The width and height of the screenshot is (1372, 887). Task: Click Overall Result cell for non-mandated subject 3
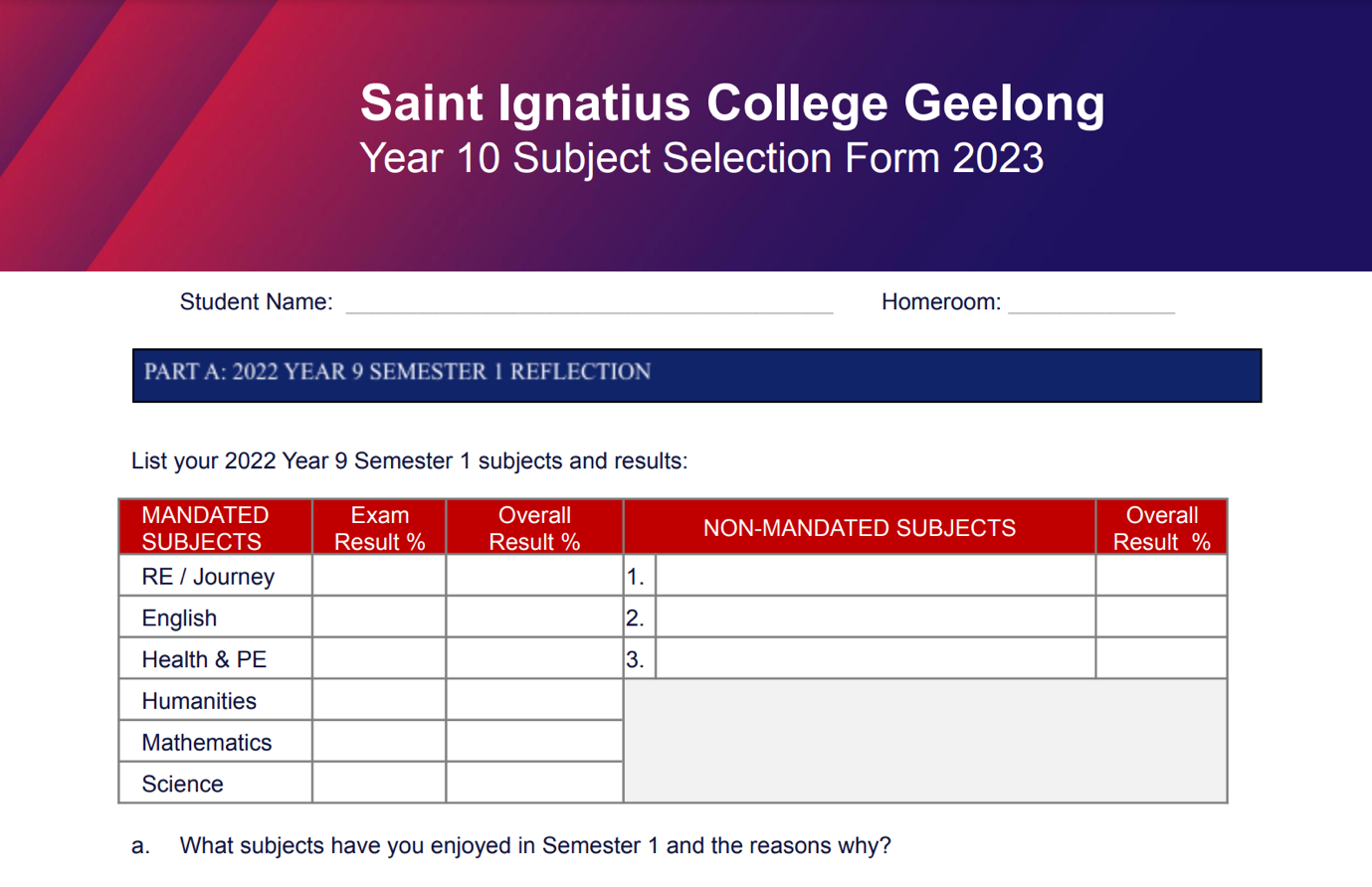(x=1161, y=659)
